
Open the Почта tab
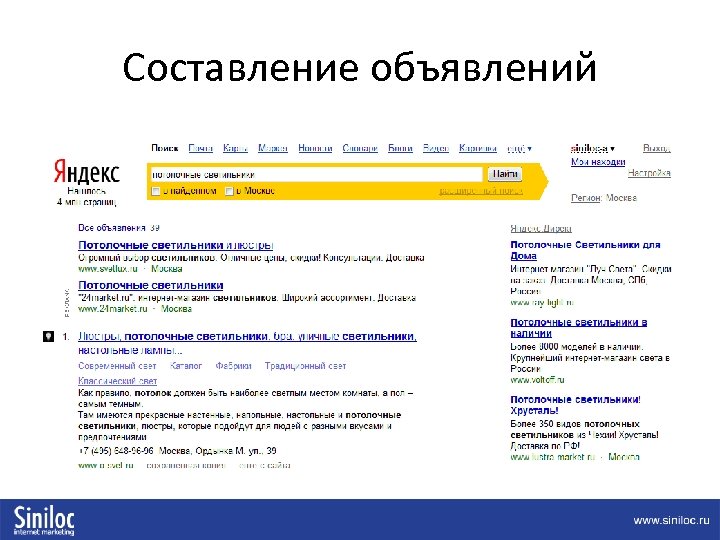click(201, 148)
